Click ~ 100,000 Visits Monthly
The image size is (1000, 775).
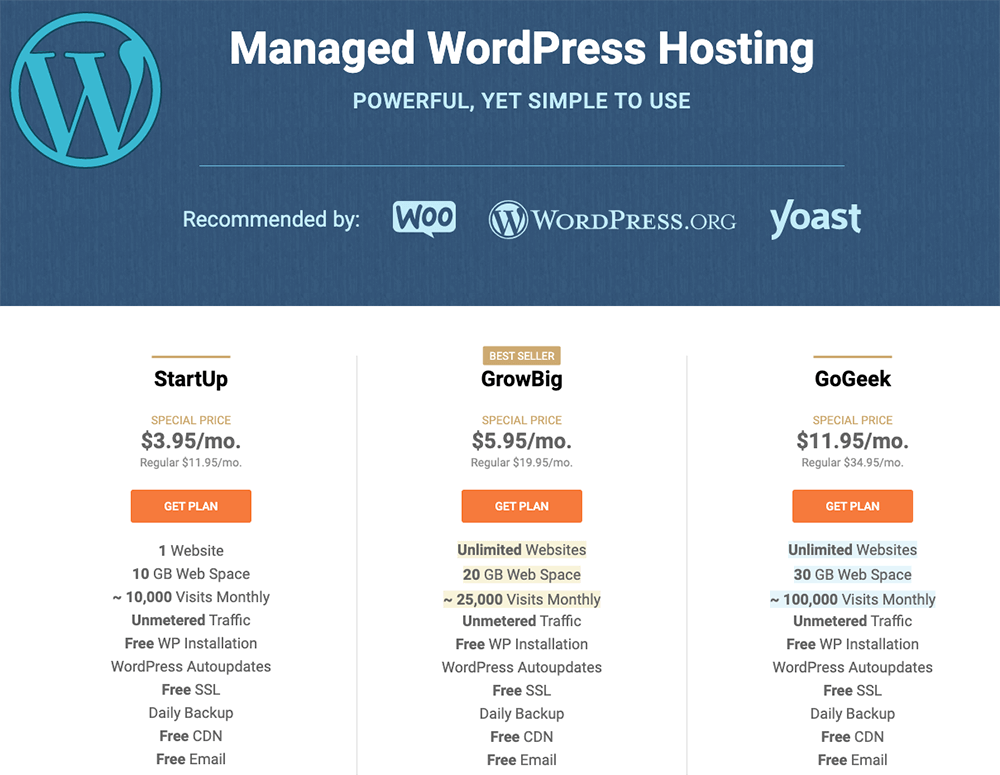coord(853,600)
